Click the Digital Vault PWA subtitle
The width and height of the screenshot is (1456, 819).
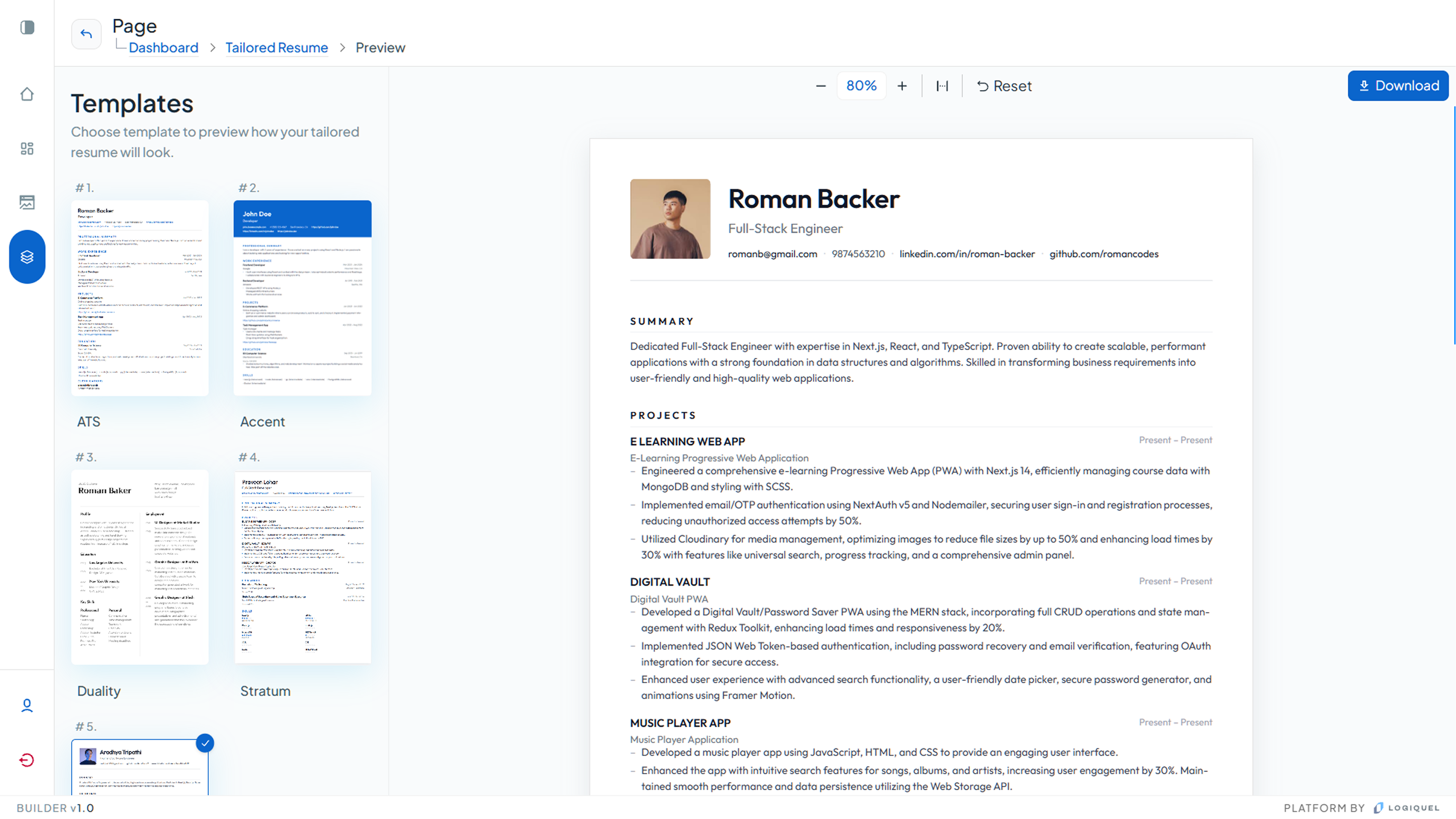[669, 599]
